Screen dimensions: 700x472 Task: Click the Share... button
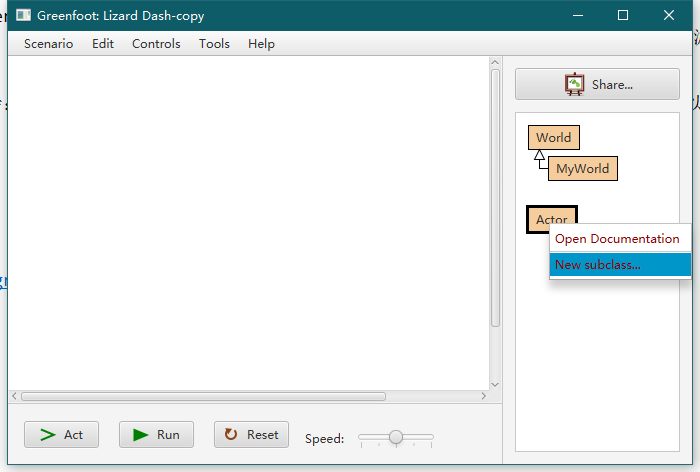(x=597, y=84)
